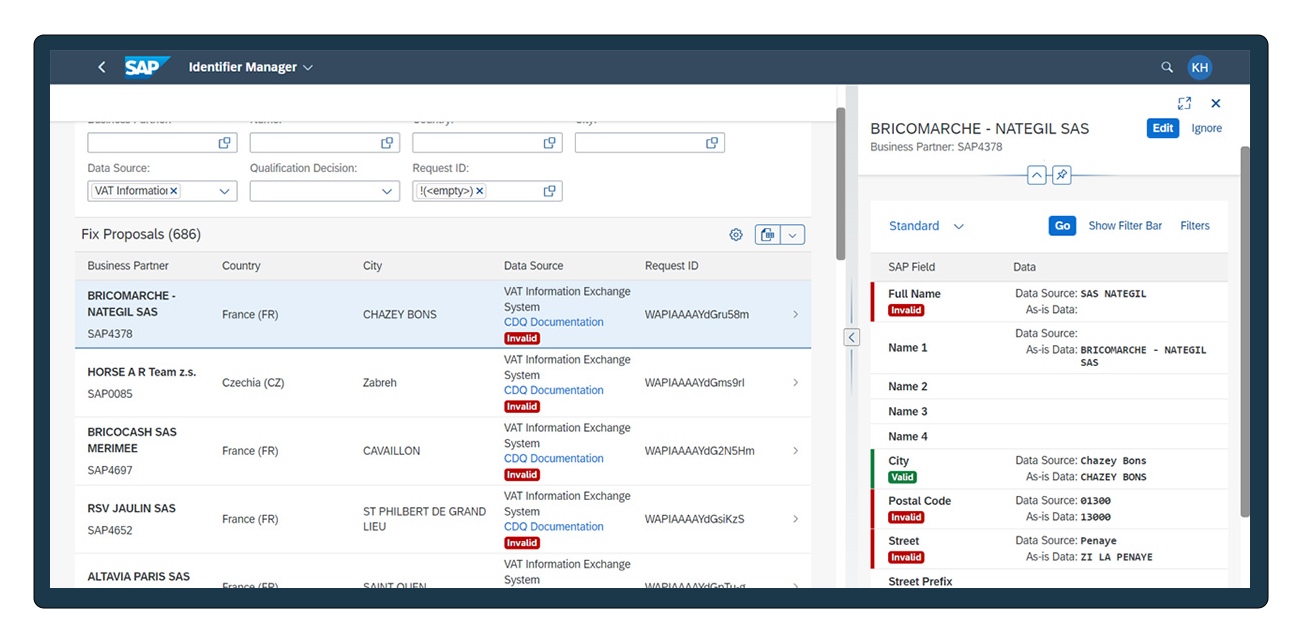Open the export options dropdown arrow
The image size is (1300, 638).
point(792,235)
